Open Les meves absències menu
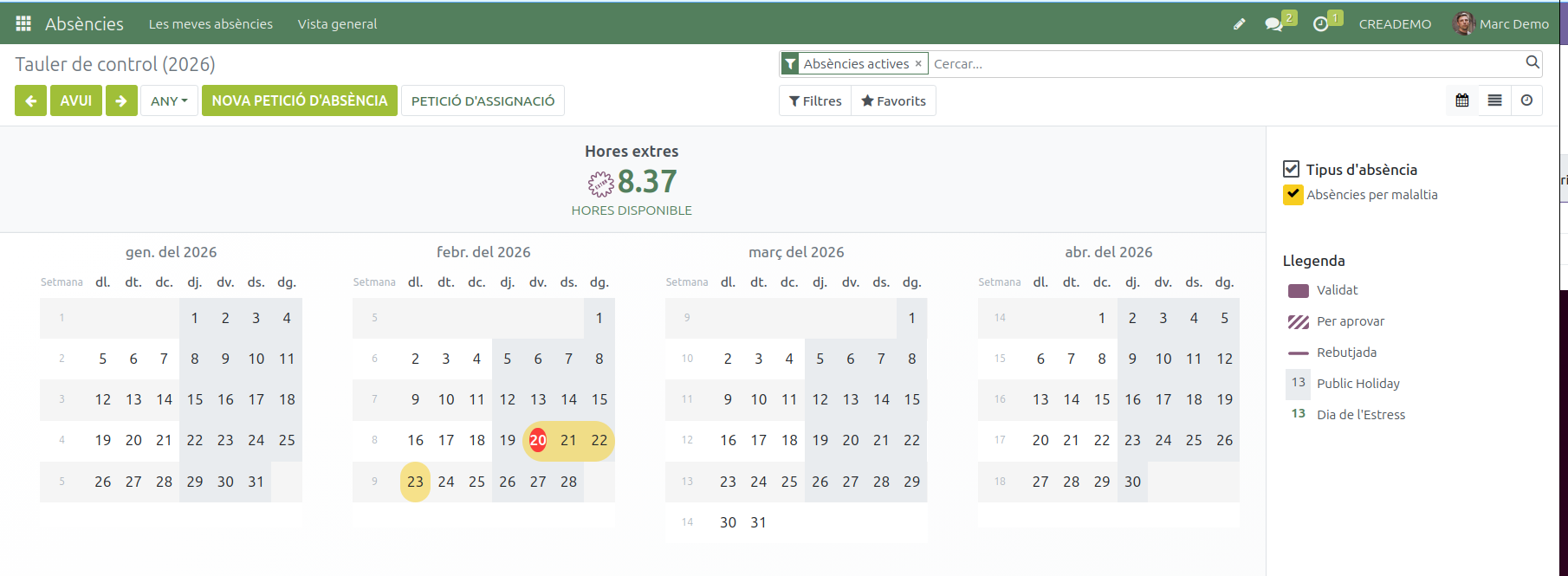 click(211, 24)
